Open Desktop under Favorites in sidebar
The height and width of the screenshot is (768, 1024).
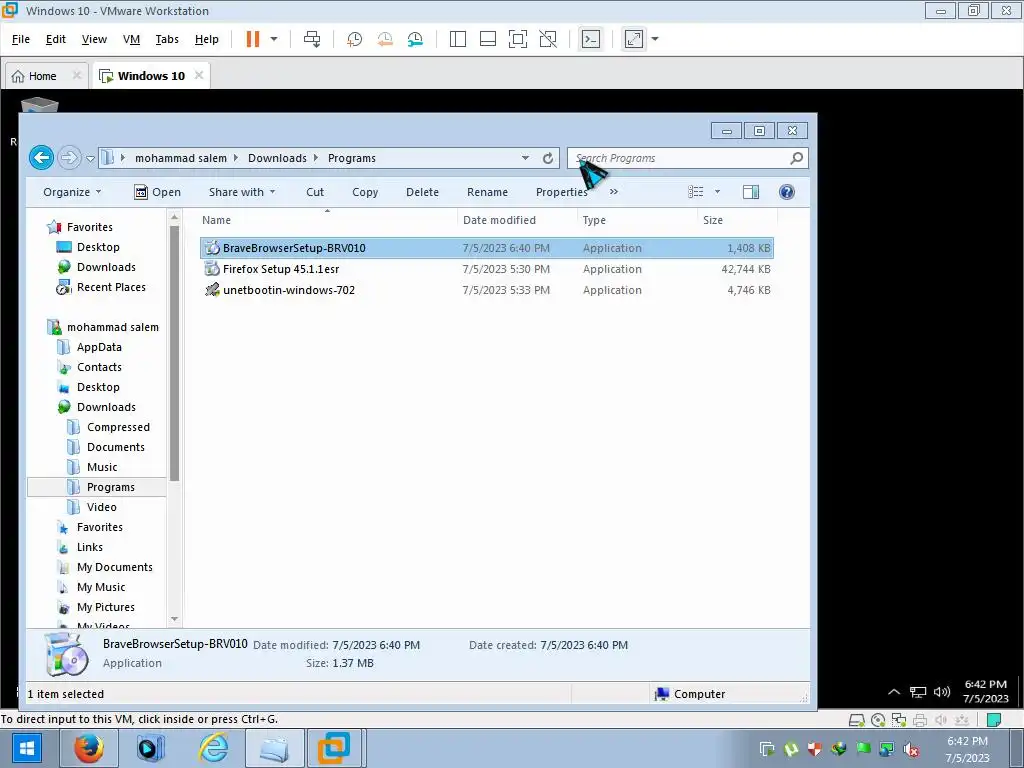point(98,247)
